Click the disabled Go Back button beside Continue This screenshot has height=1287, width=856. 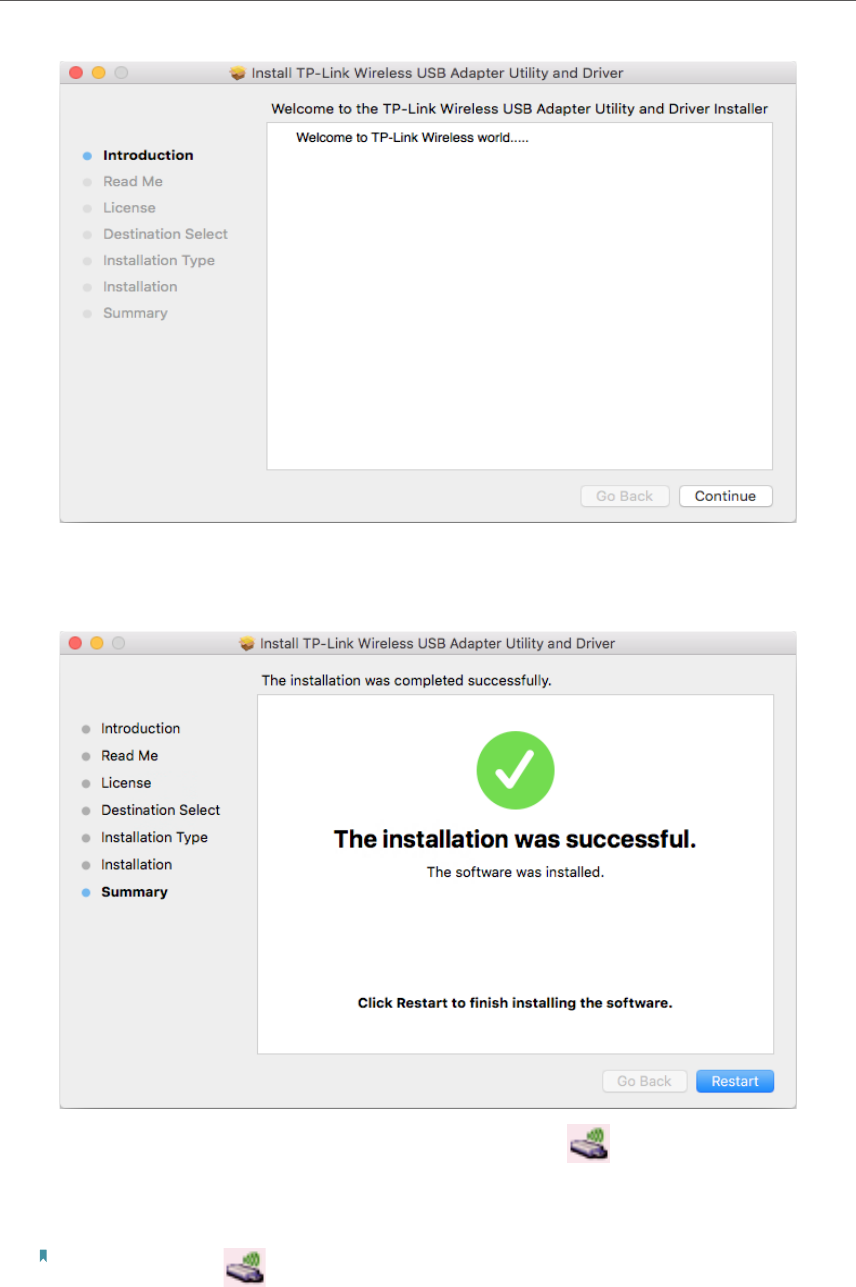coord(624,496)
